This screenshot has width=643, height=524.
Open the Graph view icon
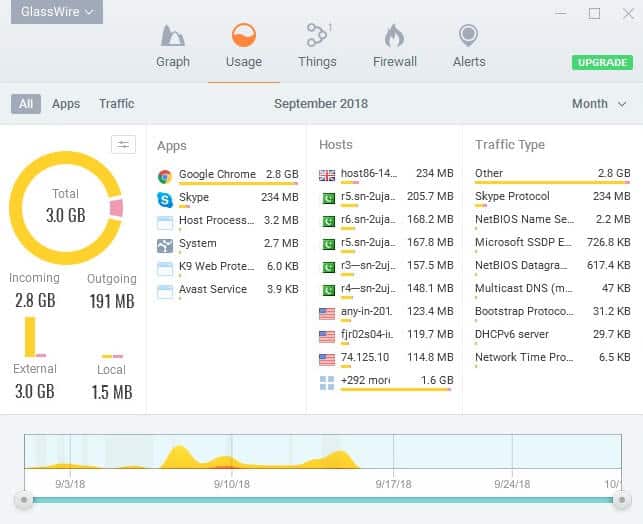pyautogui.click(x=173, y=36)
